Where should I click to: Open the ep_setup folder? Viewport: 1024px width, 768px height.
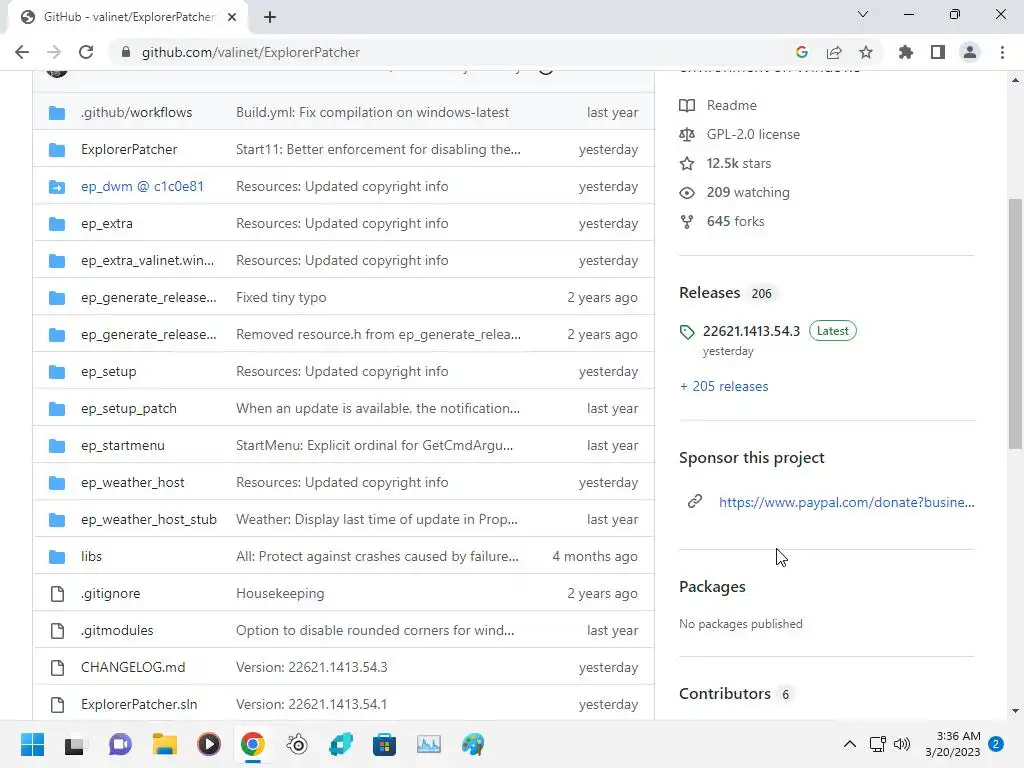(108, 372)
